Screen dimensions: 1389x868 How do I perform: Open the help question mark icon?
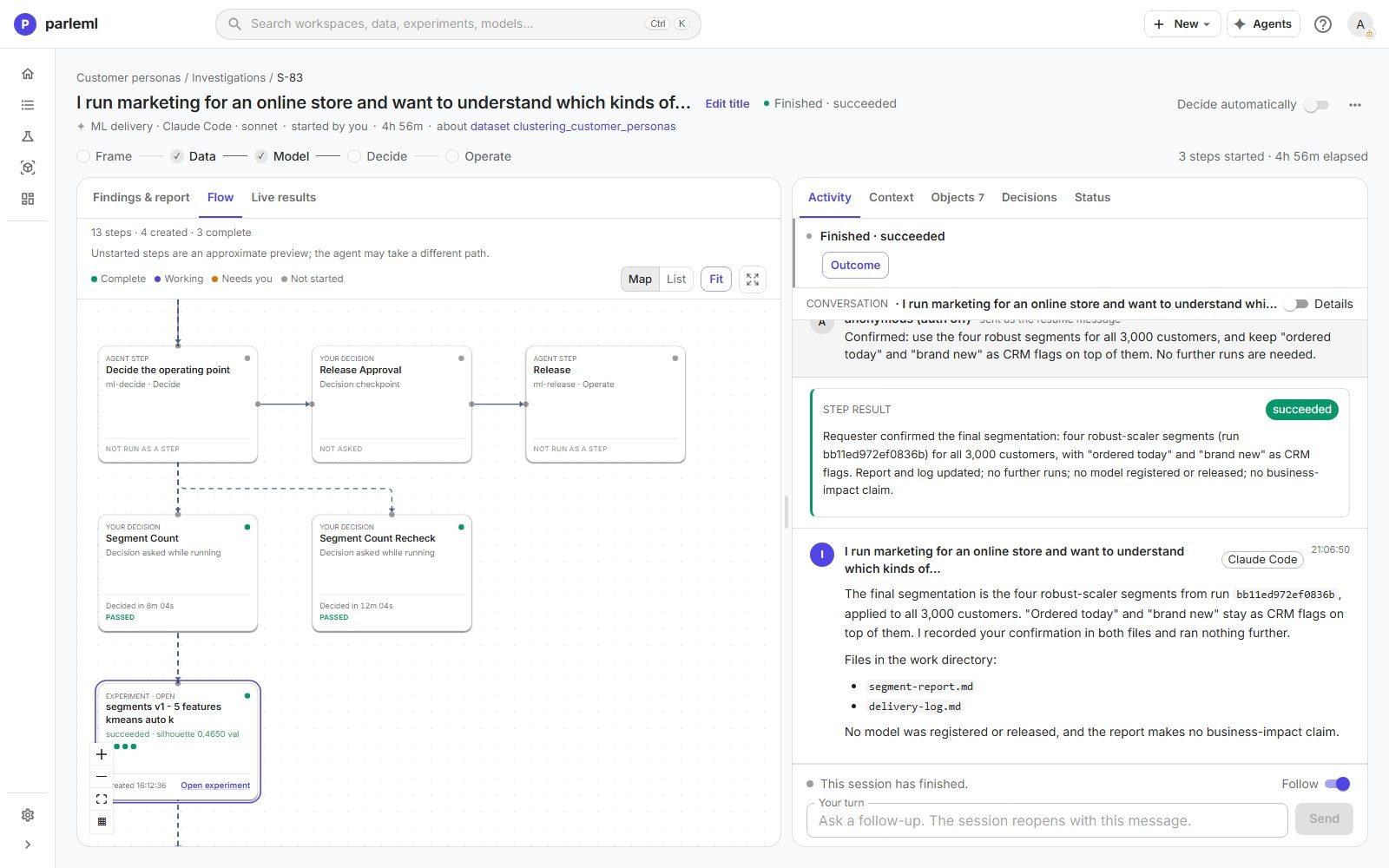[x=1322, y=24]
